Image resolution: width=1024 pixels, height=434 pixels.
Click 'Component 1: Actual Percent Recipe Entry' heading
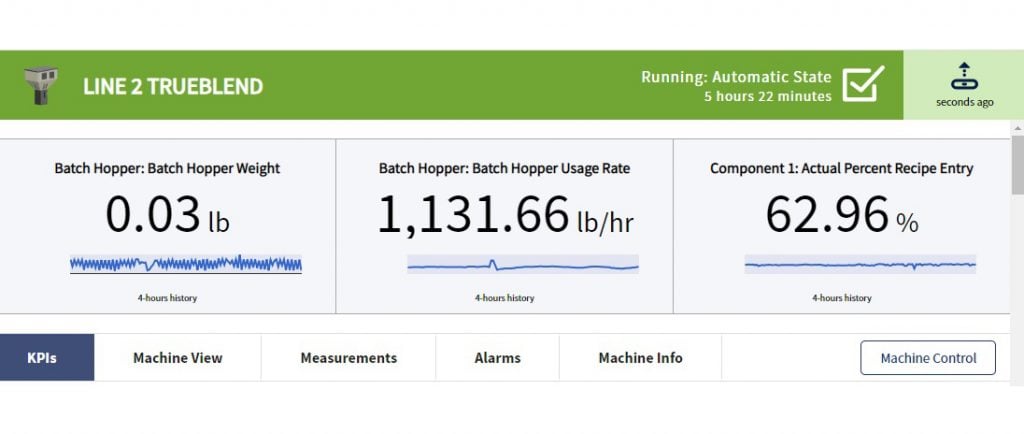point(842,168)
